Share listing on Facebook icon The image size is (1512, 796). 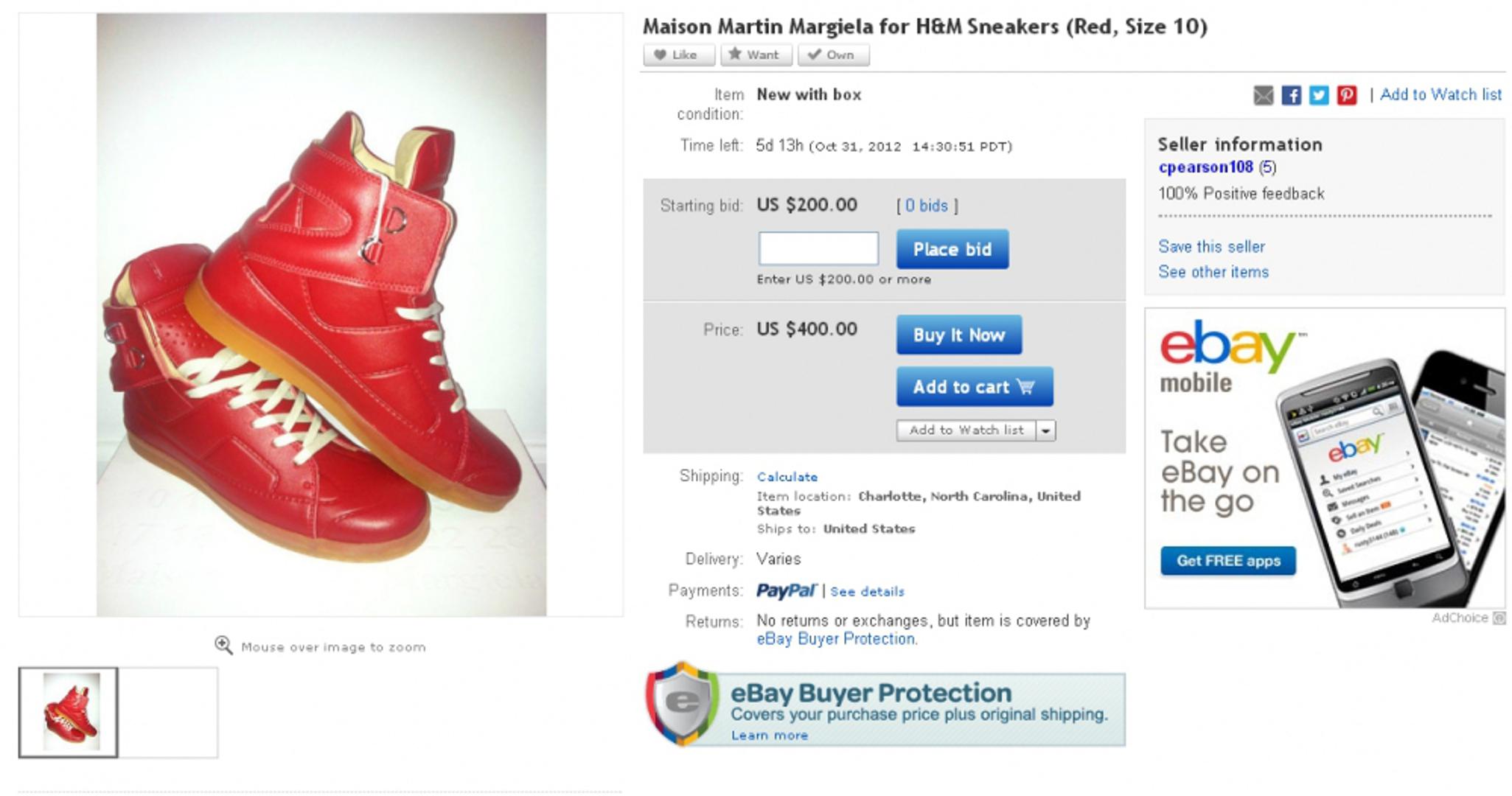click(1291, 95)
